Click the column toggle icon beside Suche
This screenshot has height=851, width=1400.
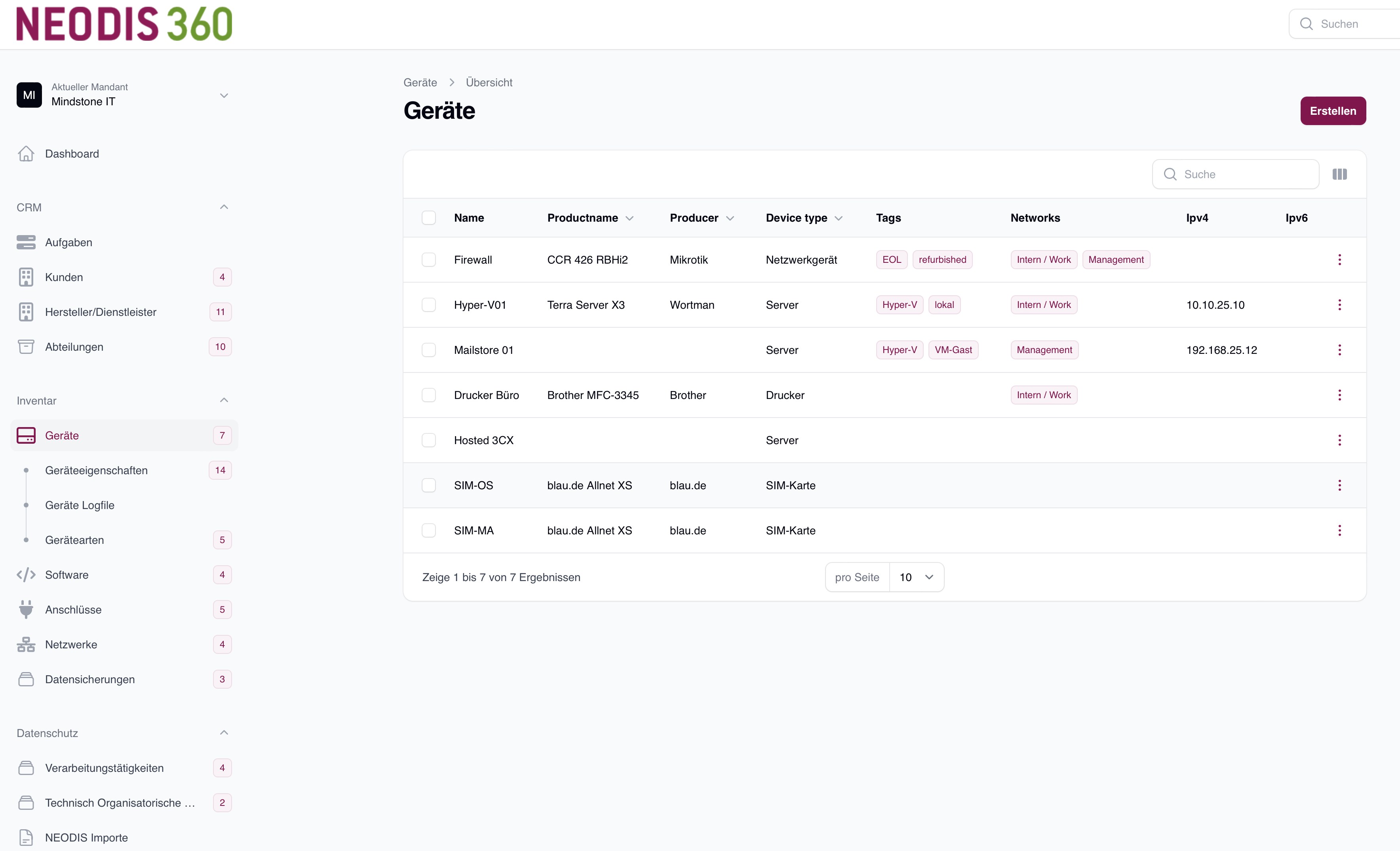[x=1339, y=175]
